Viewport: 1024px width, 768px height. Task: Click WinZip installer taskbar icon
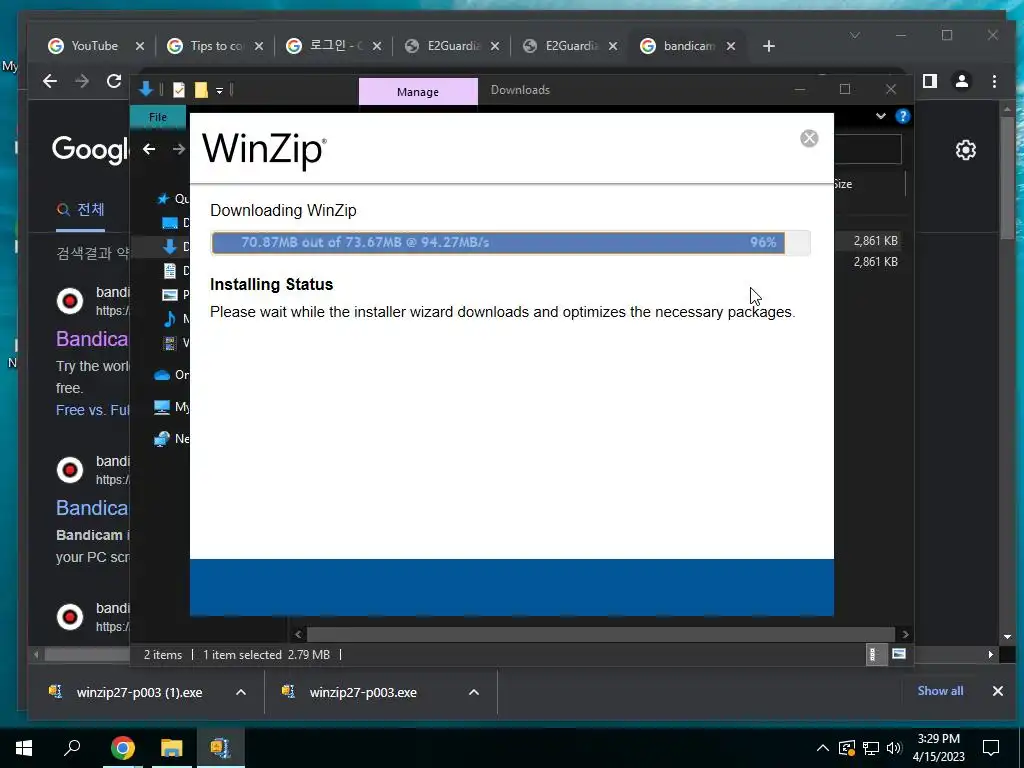tap(221, 748)
